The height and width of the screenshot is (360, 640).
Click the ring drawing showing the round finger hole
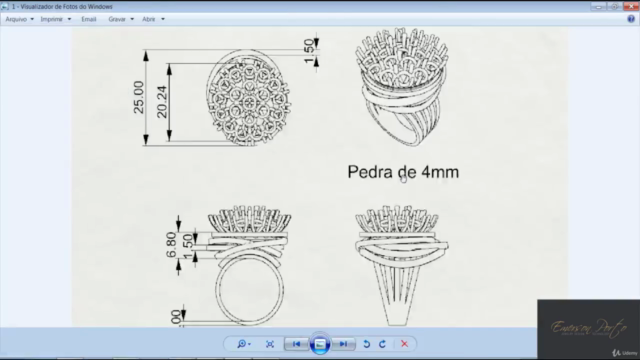tap(249, 265)
